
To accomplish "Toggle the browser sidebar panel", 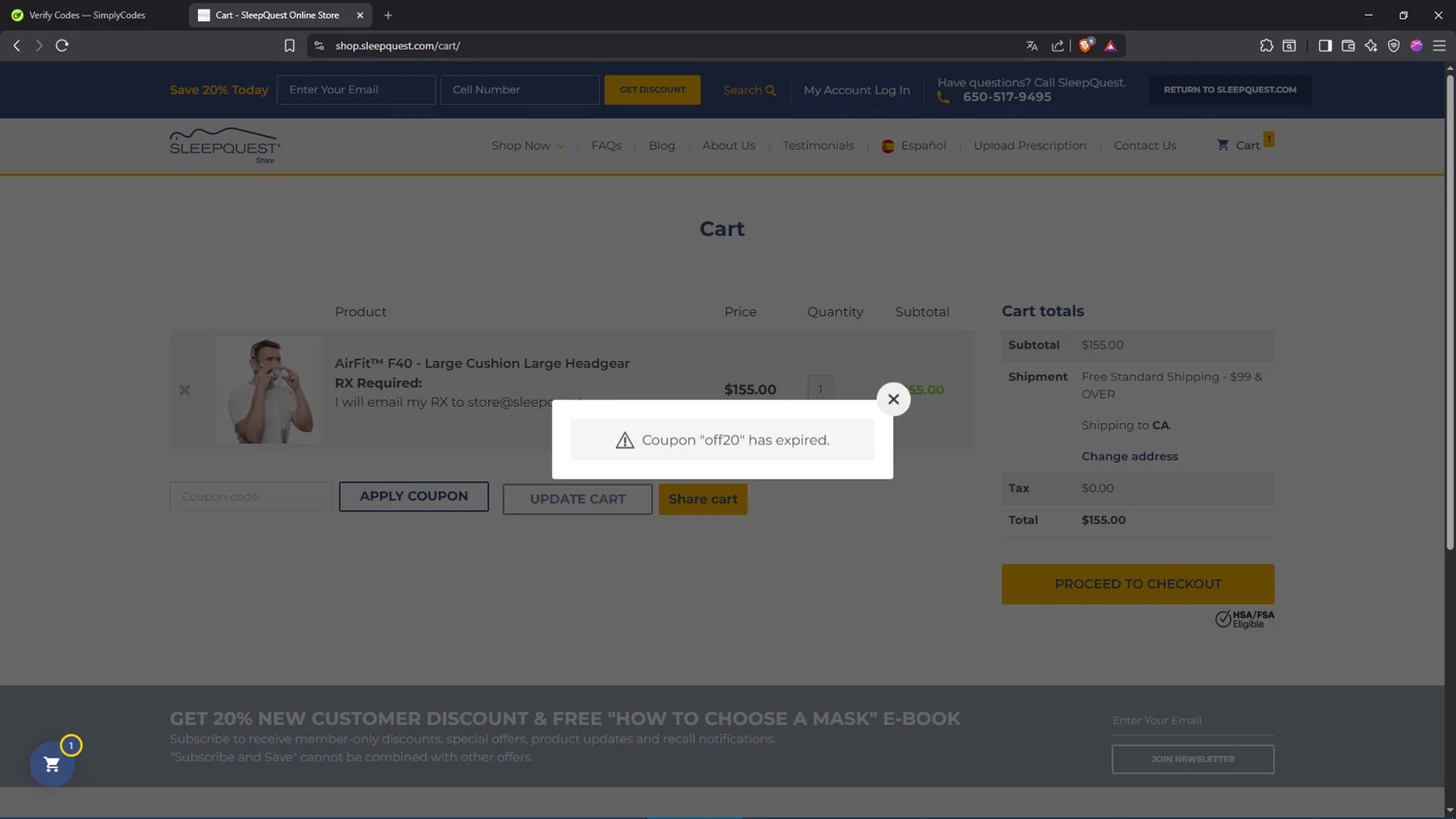I will click(x=1325, y=46).
